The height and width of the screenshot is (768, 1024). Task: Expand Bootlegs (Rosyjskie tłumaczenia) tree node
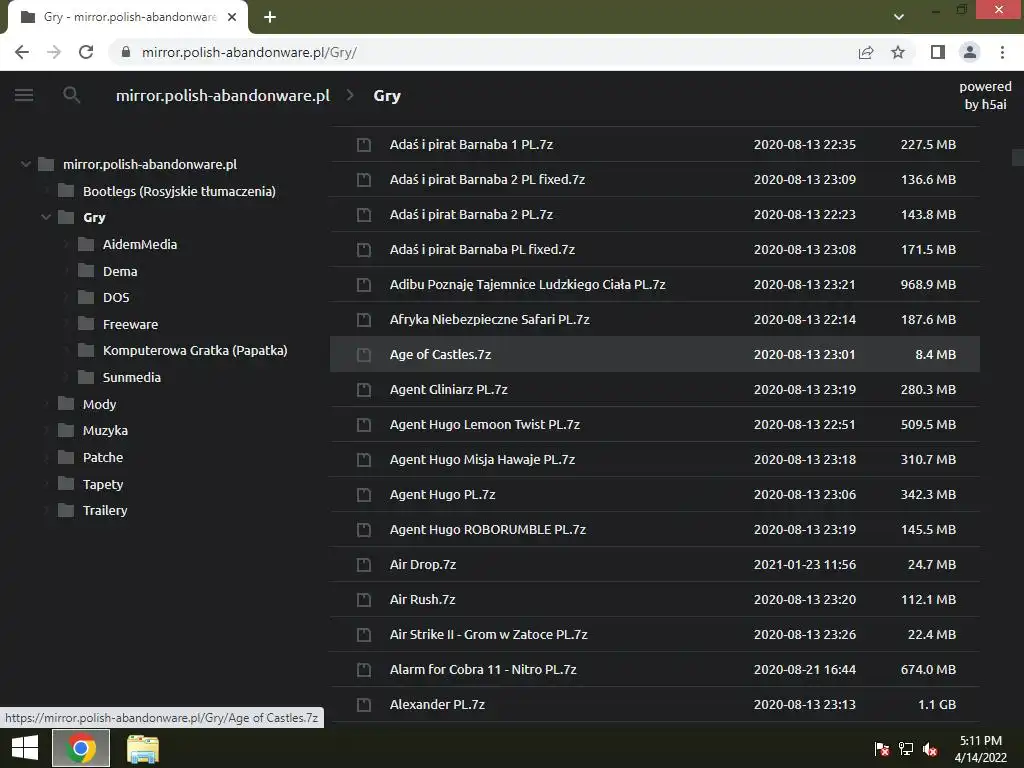pyautogui.click(x=46, y=191)
